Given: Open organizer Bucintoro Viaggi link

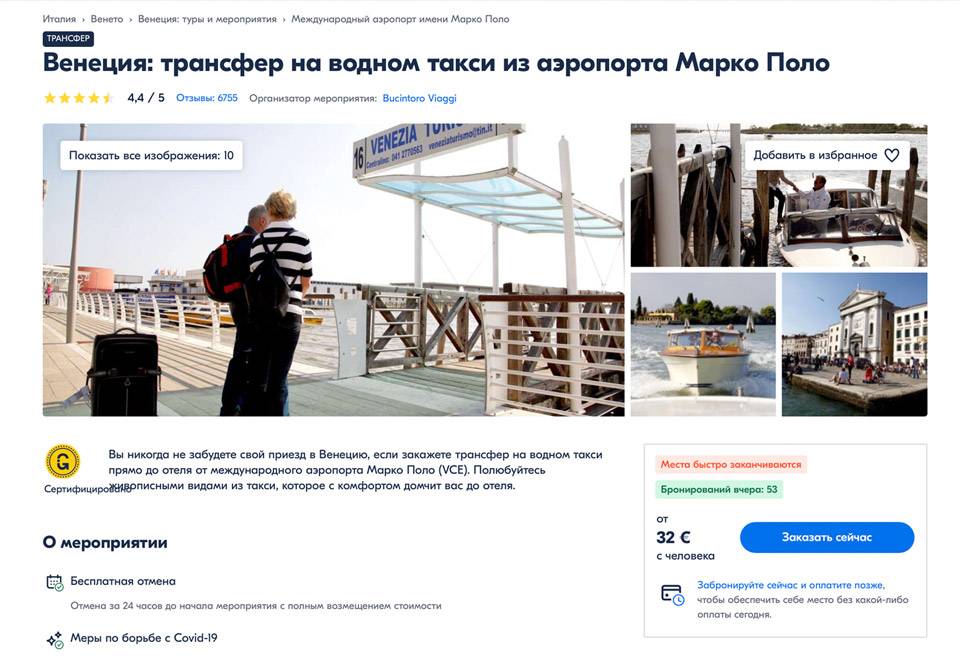Looking at the screenshot, I should click(419, 98).
